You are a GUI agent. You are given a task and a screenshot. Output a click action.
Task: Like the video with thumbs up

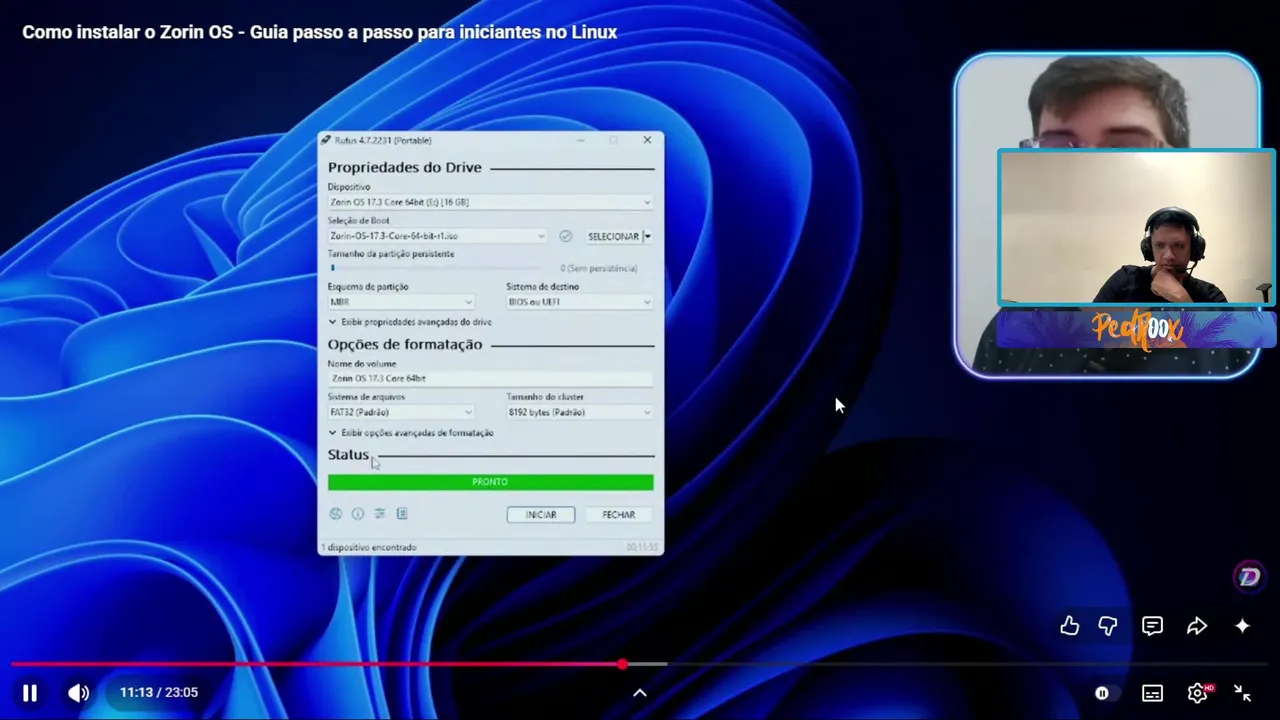pos(1069,626)
